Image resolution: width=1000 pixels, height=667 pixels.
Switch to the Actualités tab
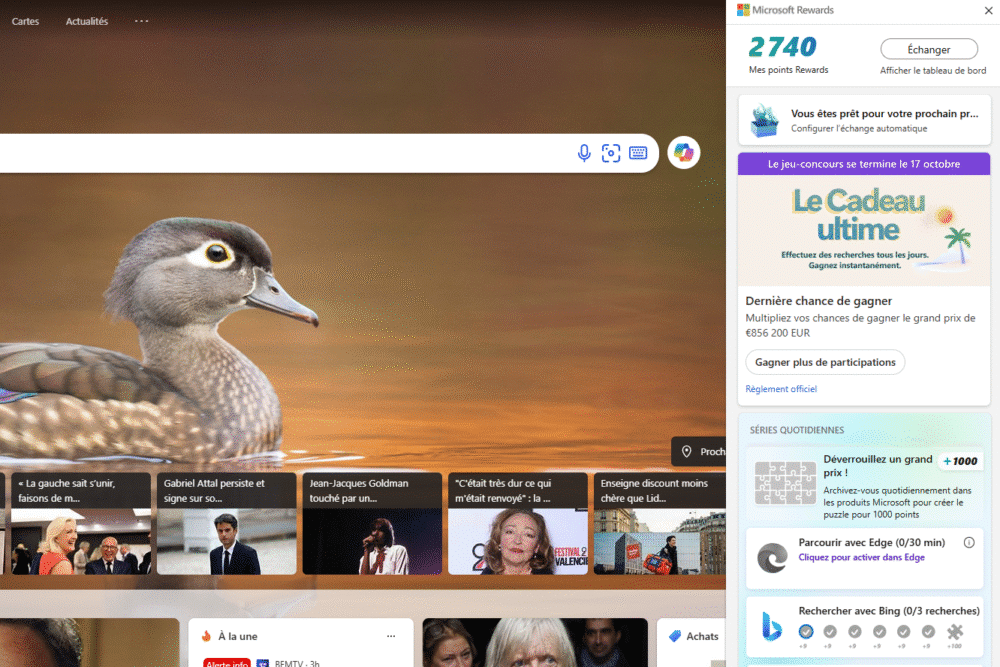87,21
